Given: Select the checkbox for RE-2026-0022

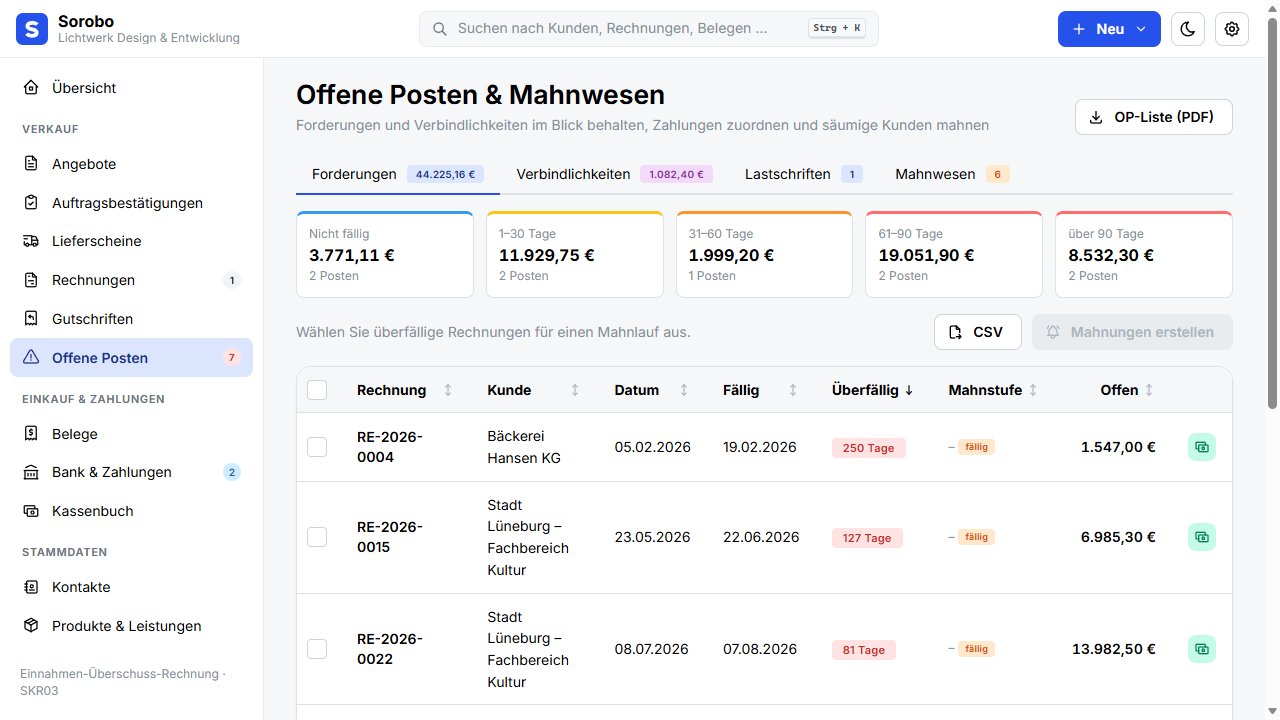Looking at the screenshot, I should [x=317, y=649].
